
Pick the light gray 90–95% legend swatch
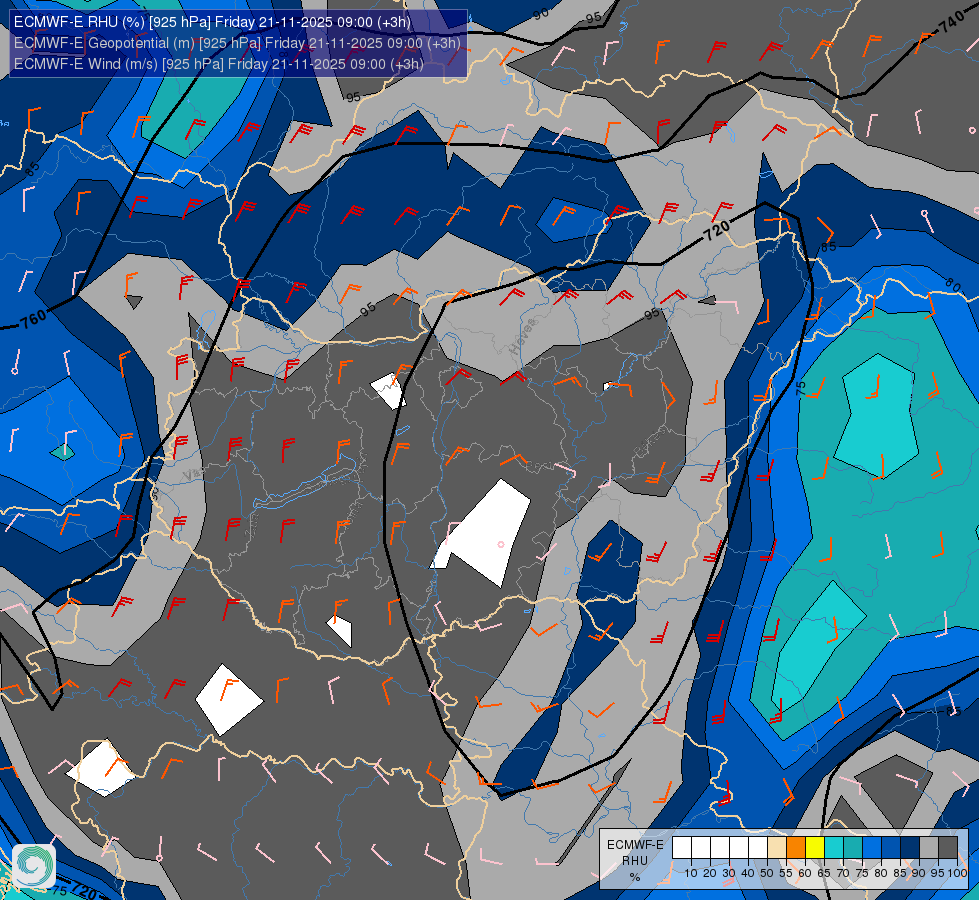point(929,848)
